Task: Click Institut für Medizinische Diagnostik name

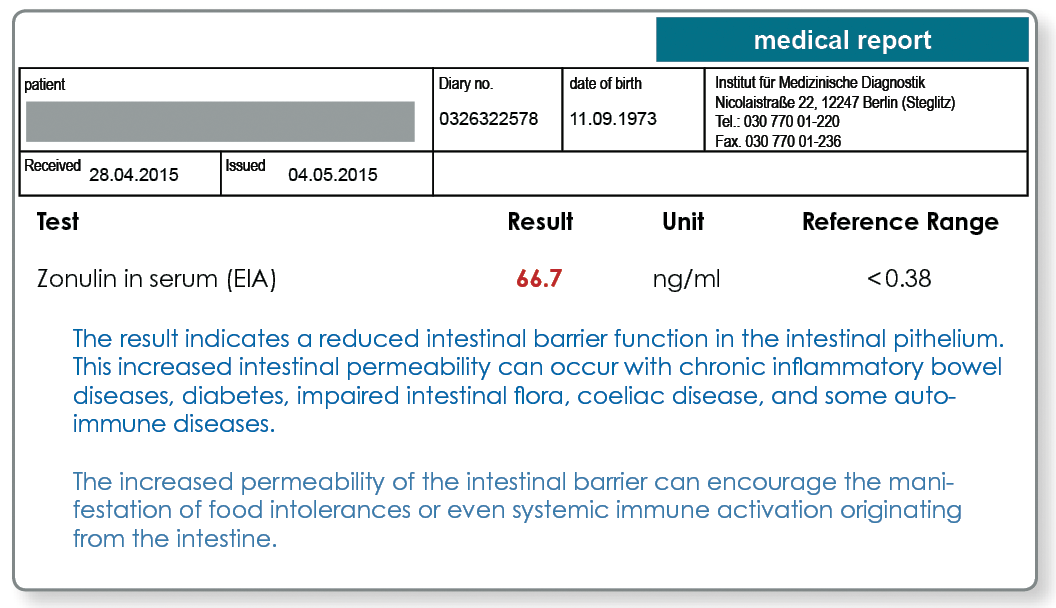Action: point(820,82)
